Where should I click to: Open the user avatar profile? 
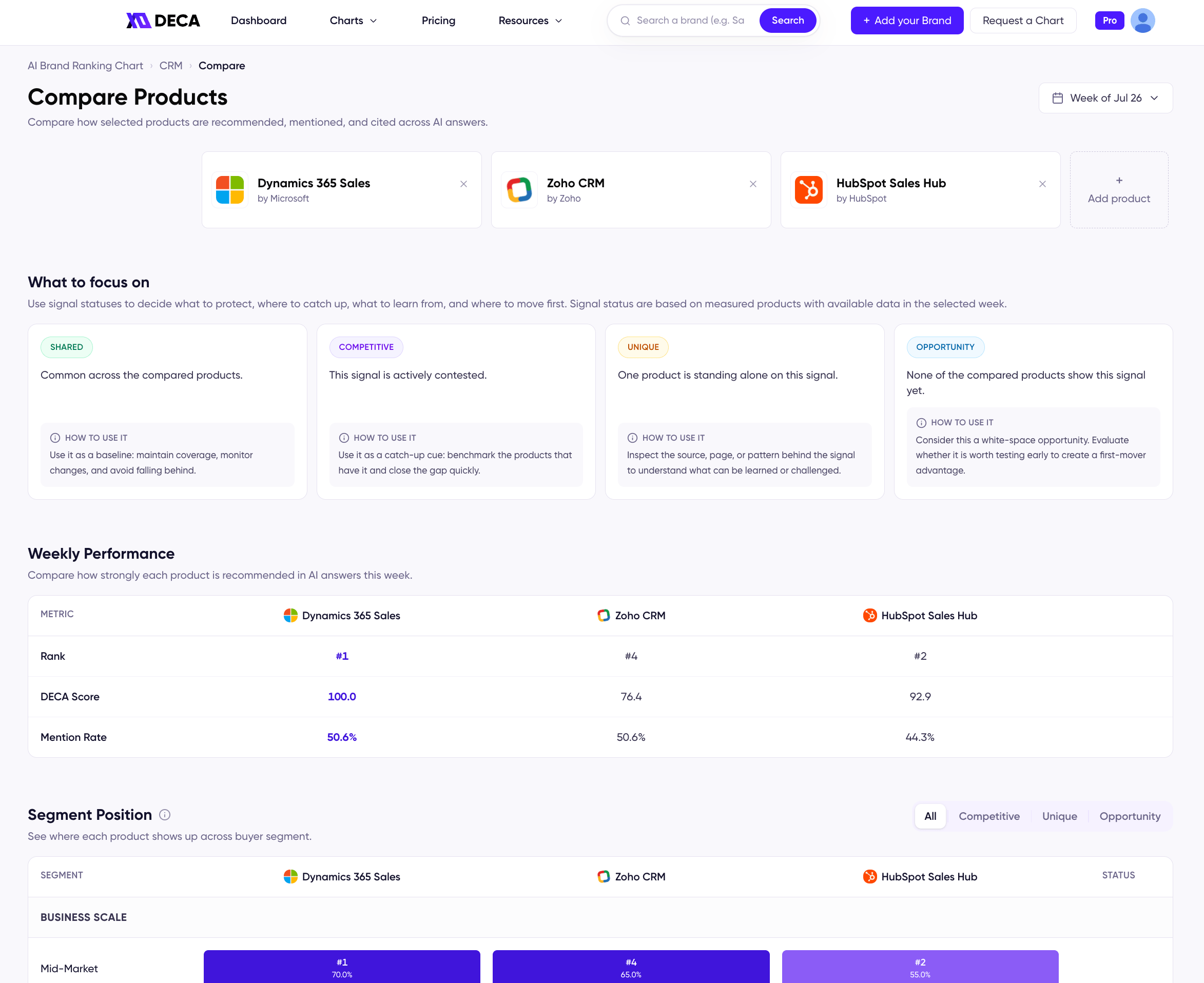pyautogui.click(x=1142, y=21)
